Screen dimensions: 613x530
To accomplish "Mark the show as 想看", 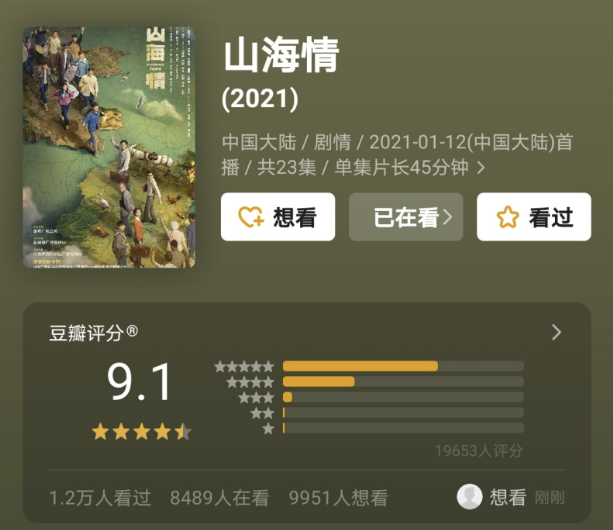I will point(278,217).
